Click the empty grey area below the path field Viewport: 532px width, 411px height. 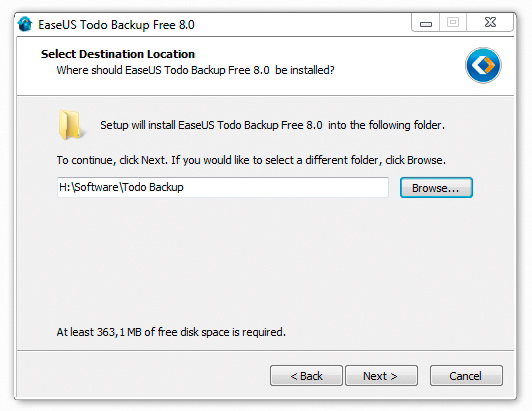tap(265, 261)
